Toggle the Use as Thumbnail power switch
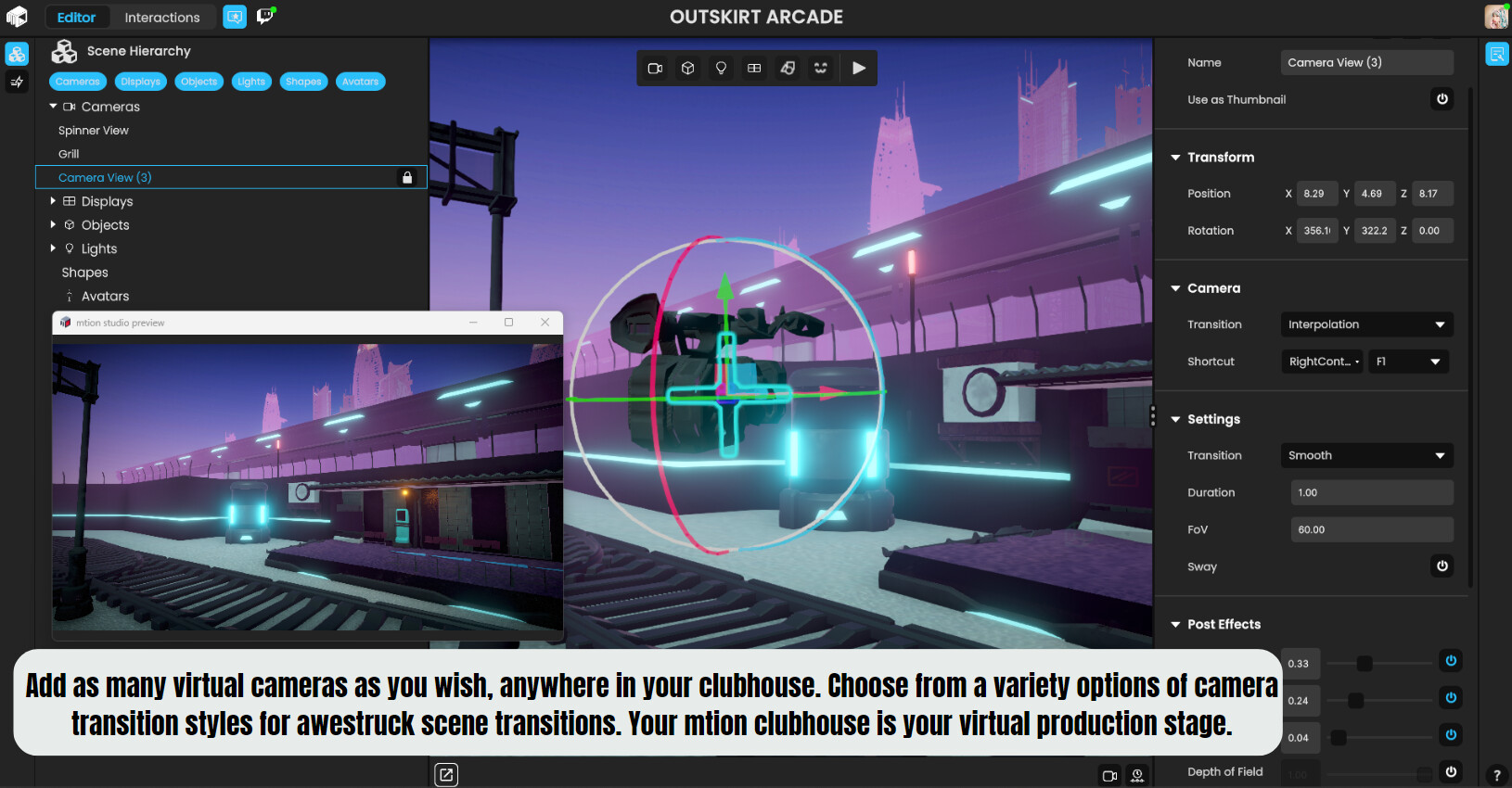This screenshot has width=1512, height=788. point(1442,99)
